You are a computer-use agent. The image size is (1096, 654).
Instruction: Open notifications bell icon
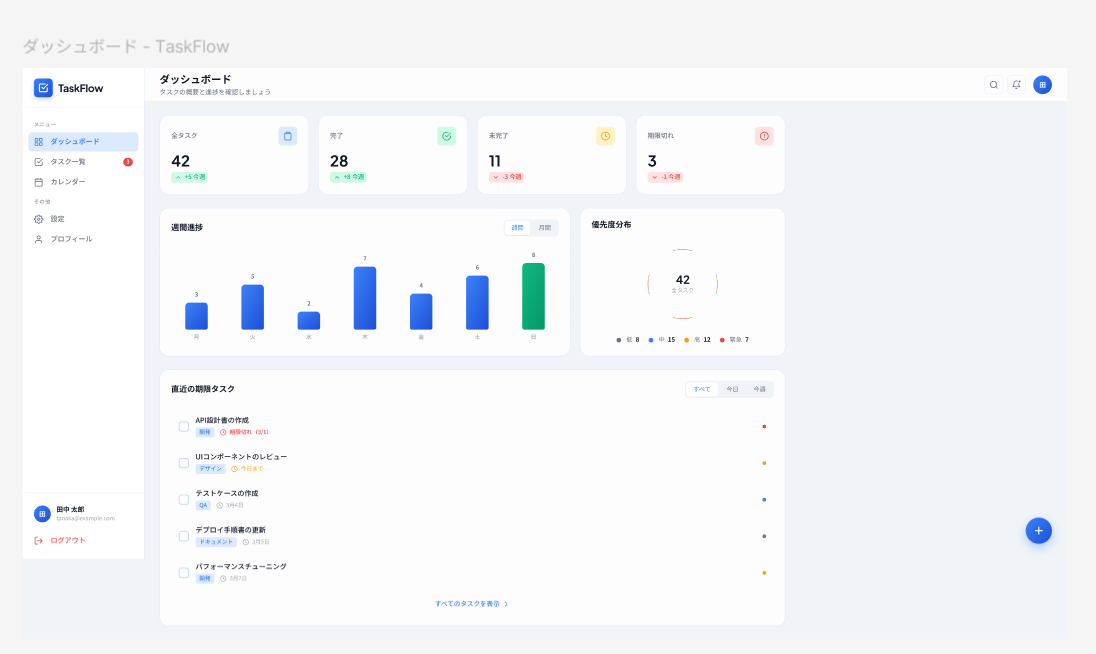[x=1016, y=85]
